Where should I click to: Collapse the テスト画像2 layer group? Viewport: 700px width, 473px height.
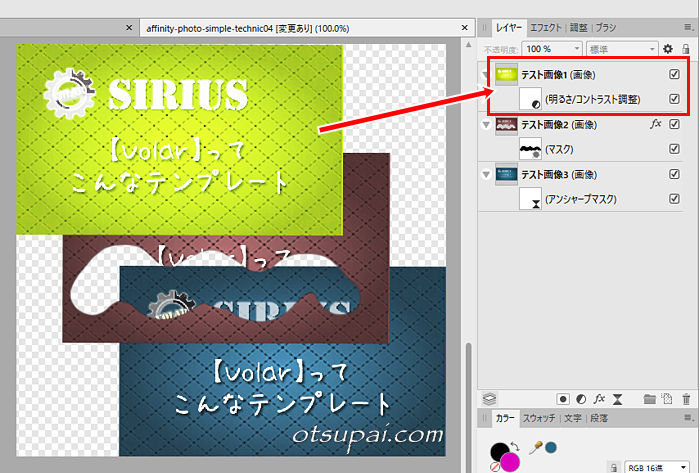(487, 125)
